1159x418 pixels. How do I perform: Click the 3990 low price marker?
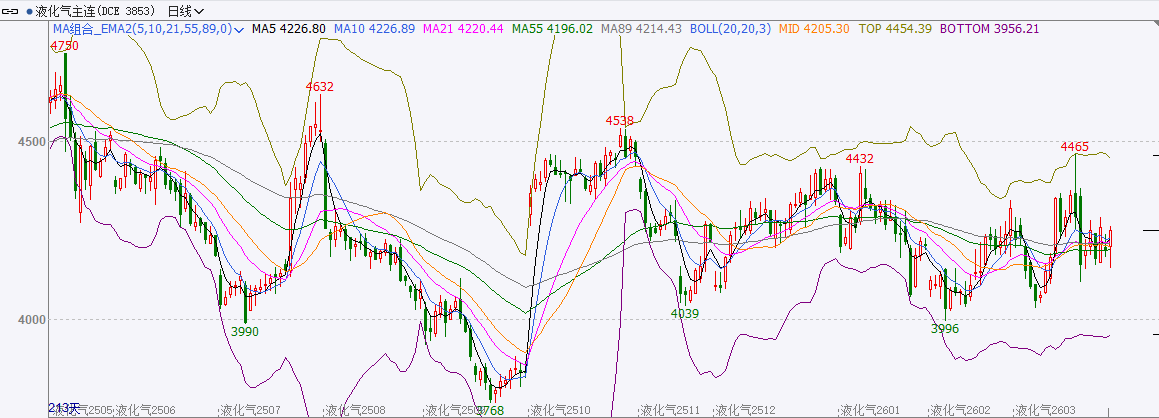pyautogui.click(x=245, y=330)
